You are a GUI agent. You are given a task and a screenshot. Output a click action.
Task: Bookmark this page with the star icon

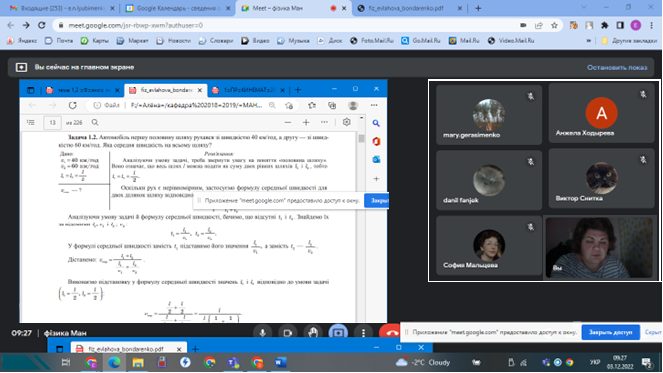pyautogui.click(x=554, y=25)
